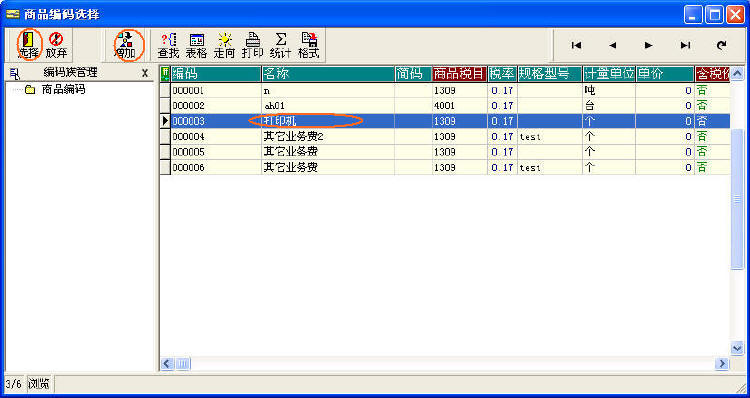
Task: Click the 单价 column header
Action: [665, 74]
